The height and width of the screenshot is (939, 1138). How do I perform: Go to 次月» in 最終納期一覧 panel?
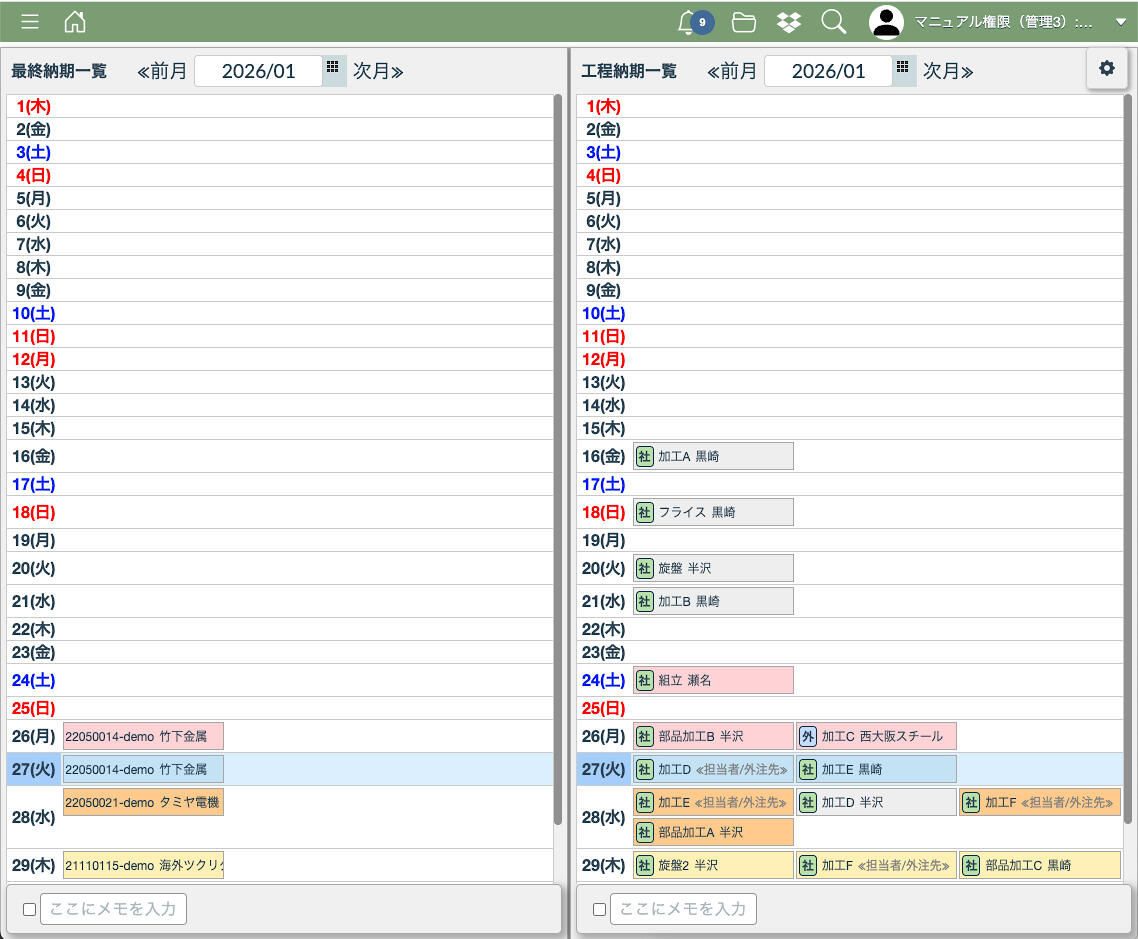click(x=378, y=71)
